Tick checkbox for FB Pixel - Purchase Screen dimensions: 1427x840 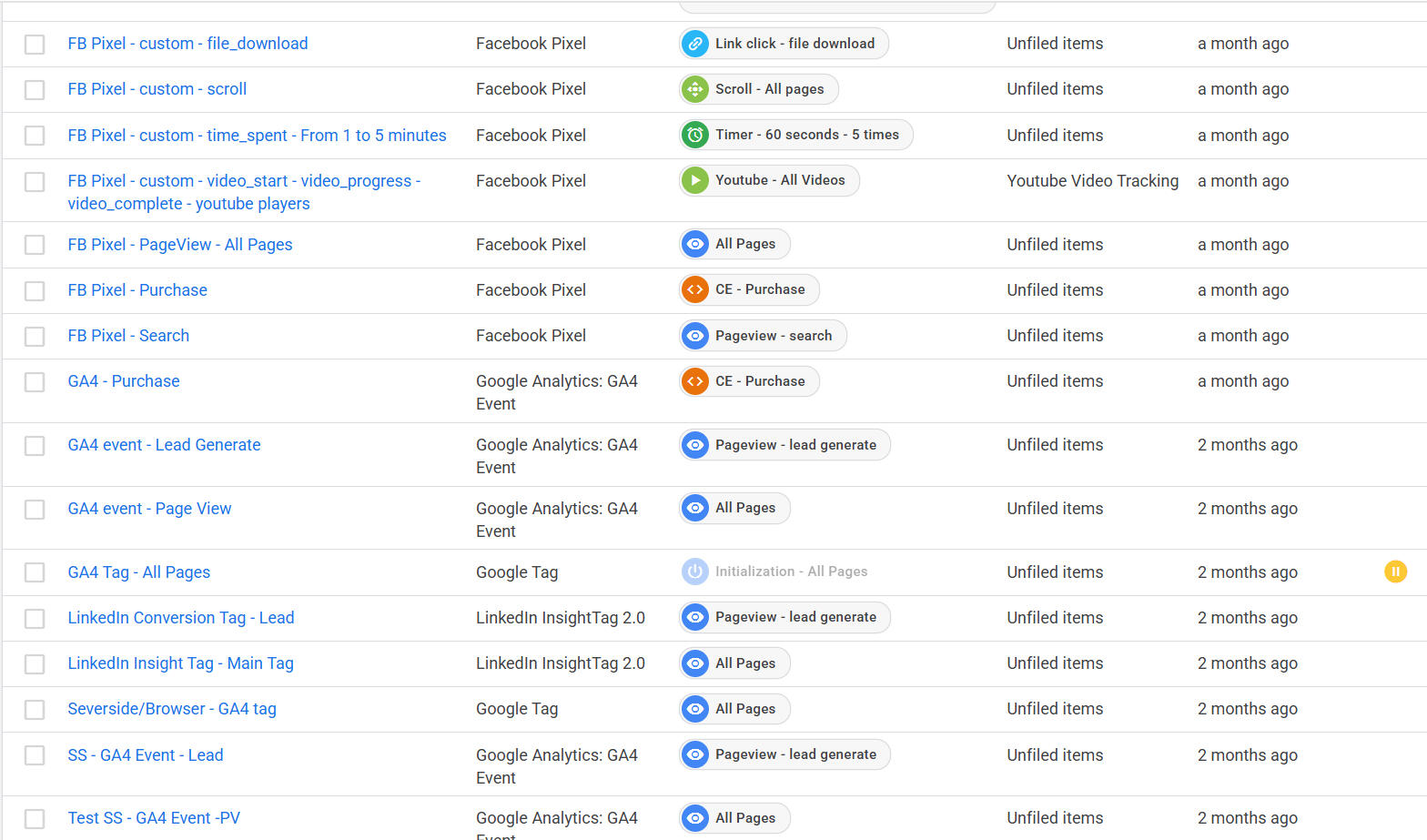point(35,291)
